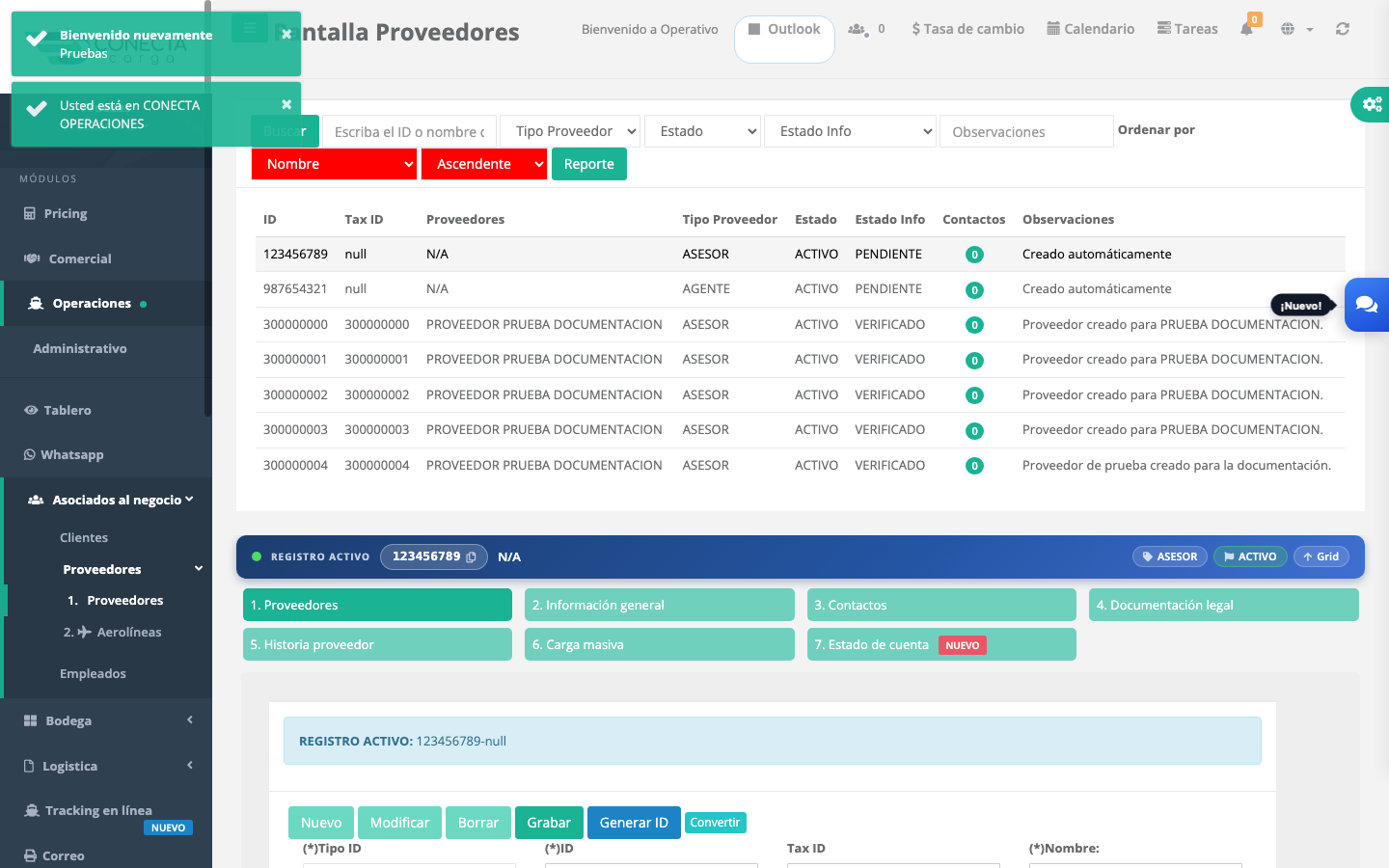Screen dimensions: 1389x868
Task: Switch to the Información general tab
Action: 660,605
